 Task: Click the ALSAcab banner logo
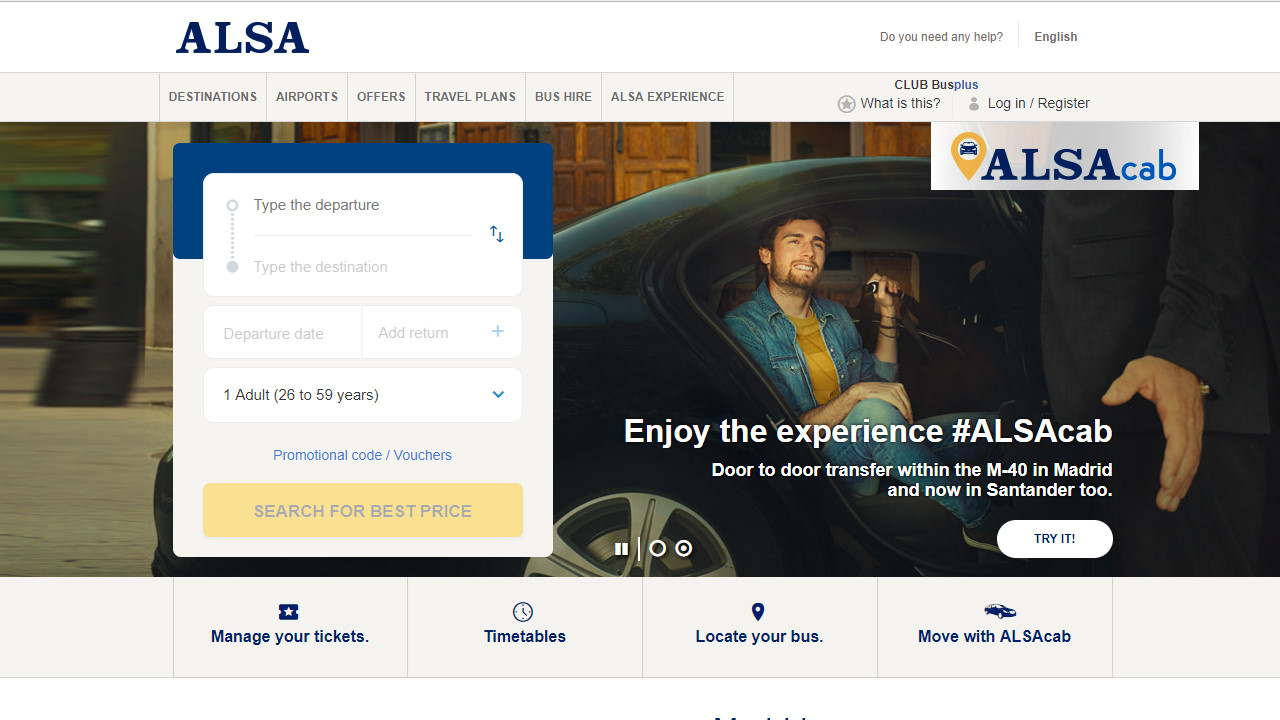1065,156
